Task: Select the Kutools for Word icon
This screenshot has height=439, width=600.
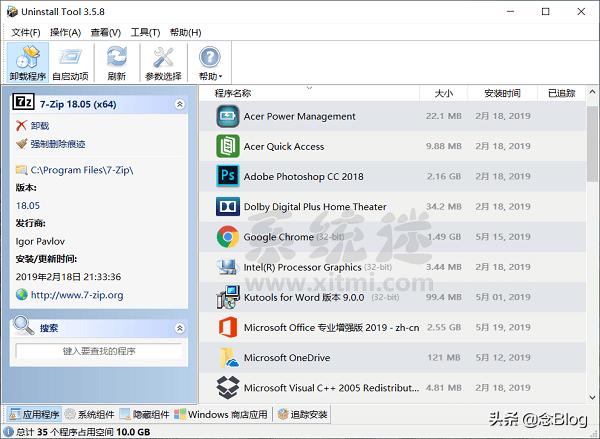Action: tap(228, 297)
